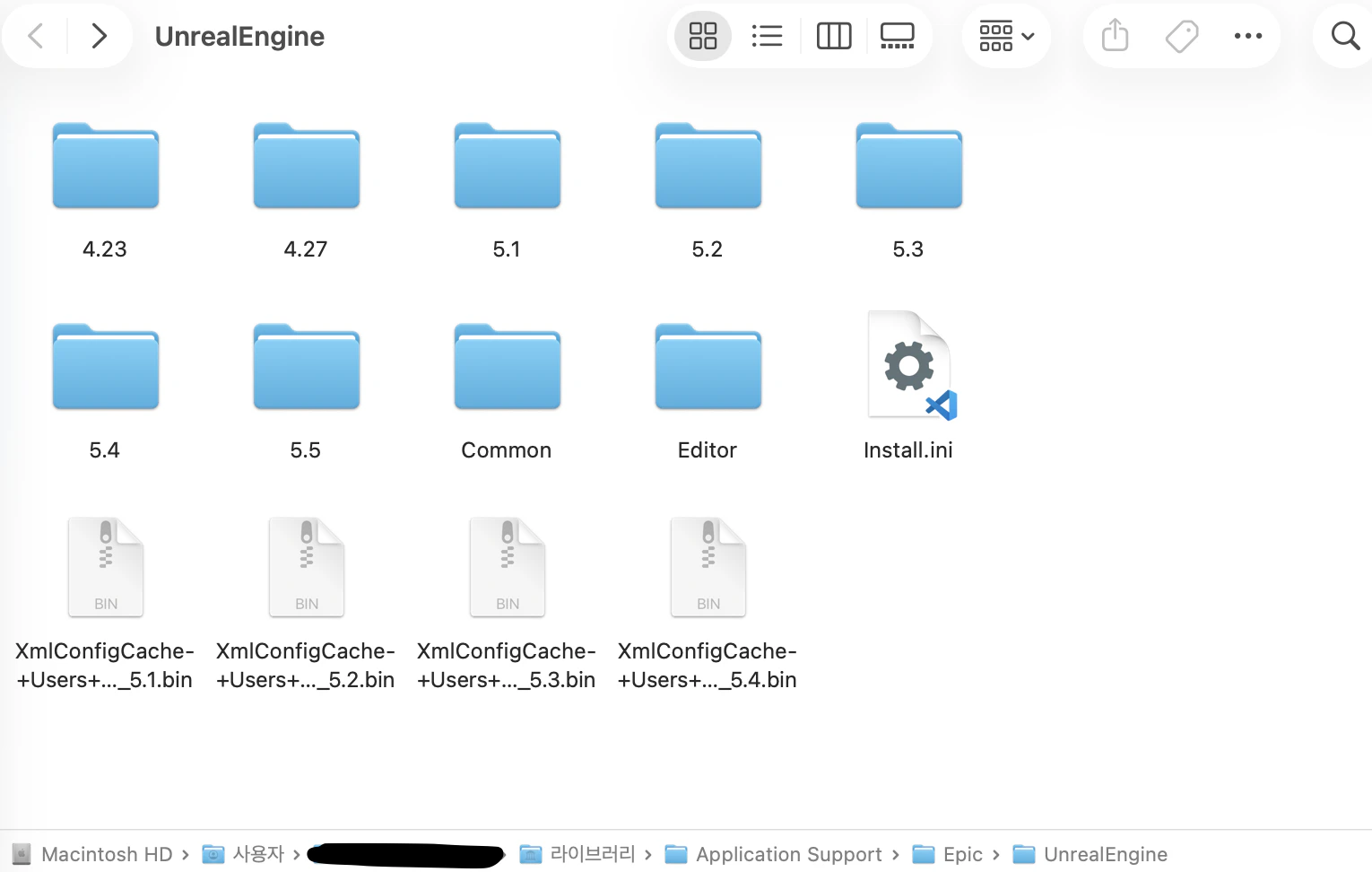Open the group-by options dropdown
1372x872 pixels.
pos(1006,36)
